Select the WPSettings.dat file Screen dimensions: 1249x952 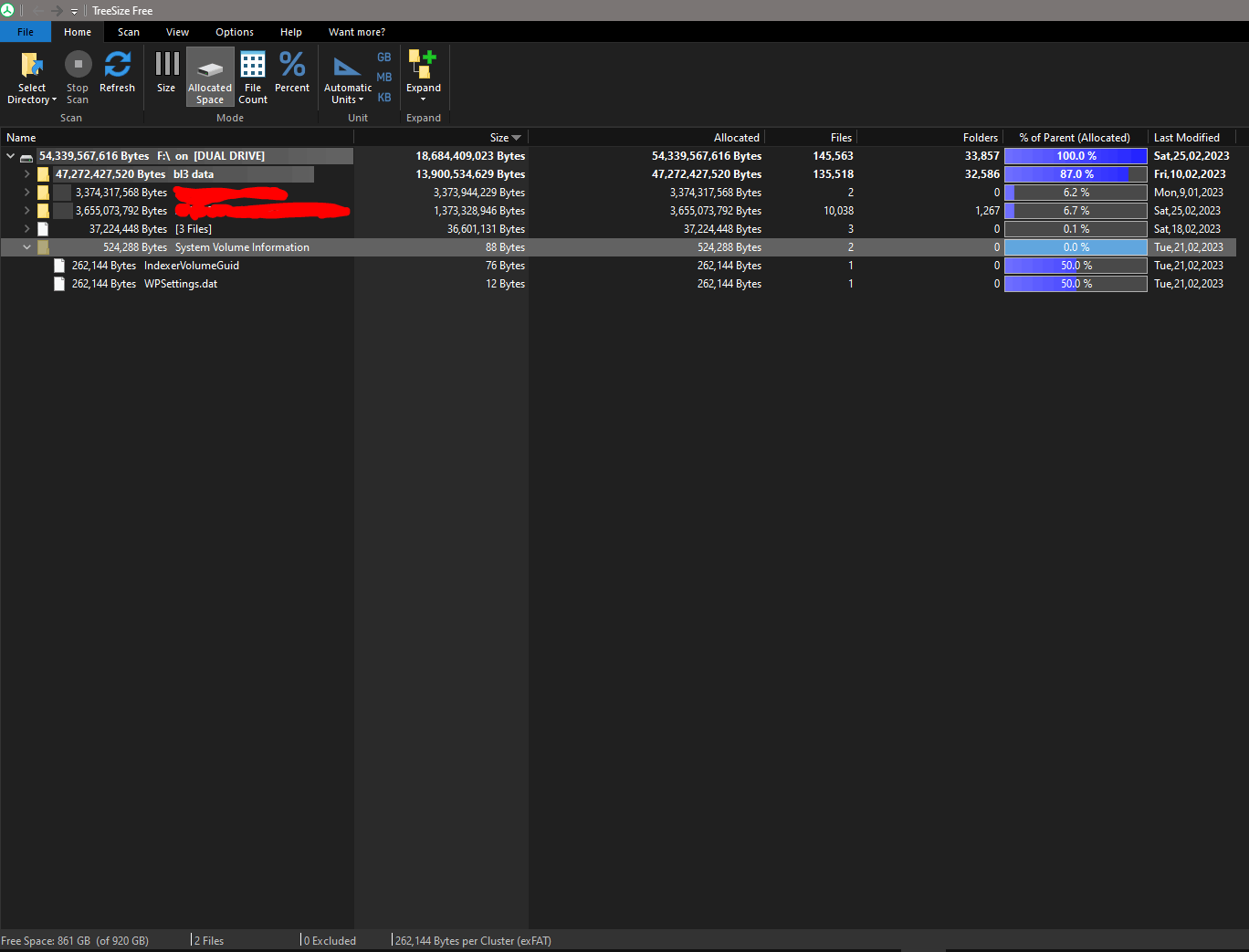(x=181, y=284)
